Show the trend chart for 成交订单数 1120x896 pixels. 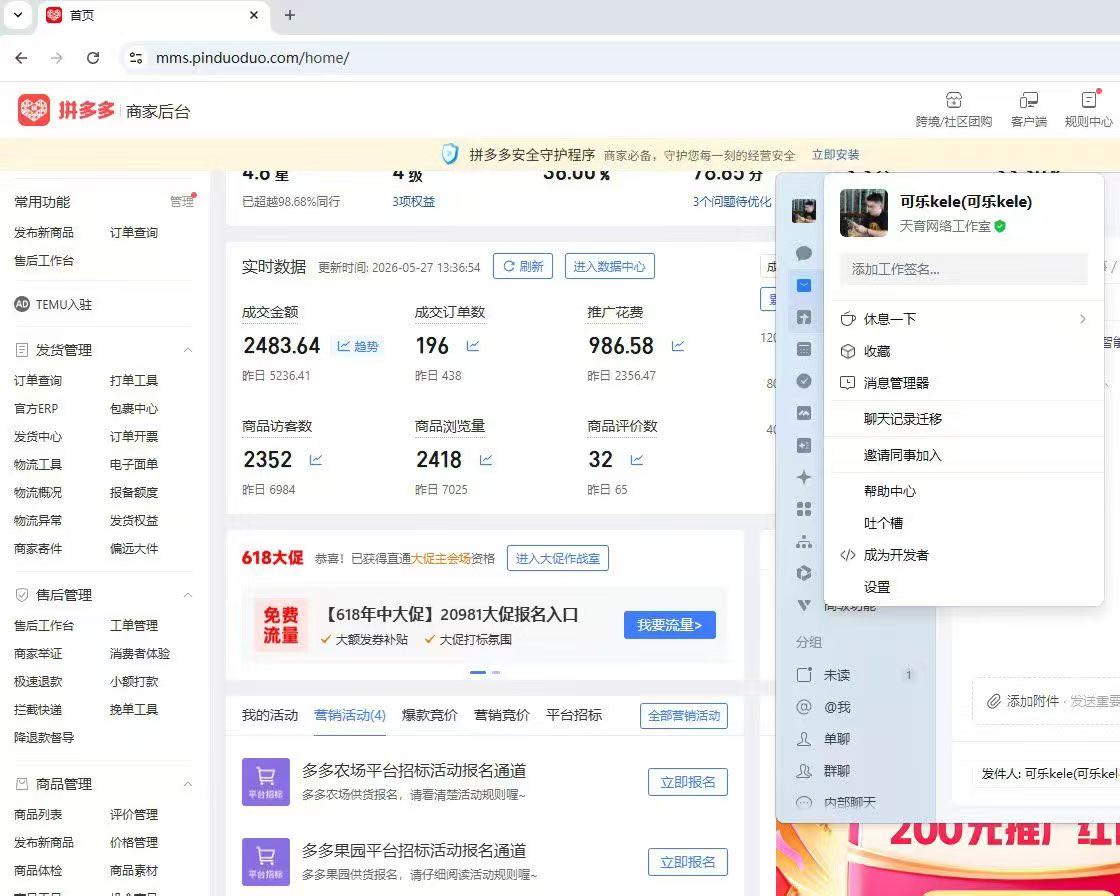[x=473, y=346]
